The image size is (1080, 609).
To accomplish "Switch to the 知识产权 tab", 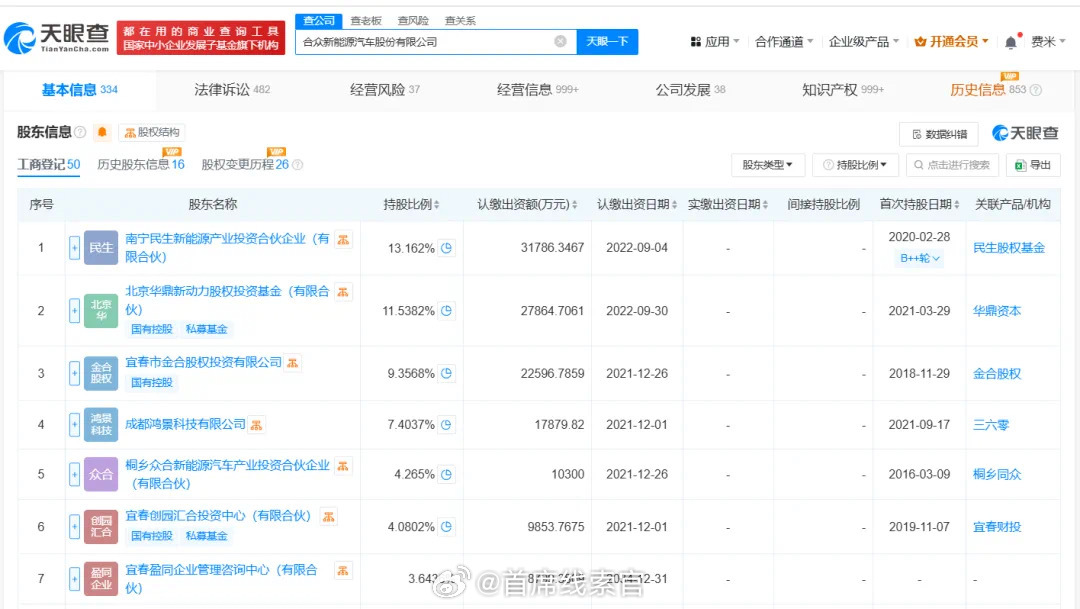I will (x=842, y=90).
